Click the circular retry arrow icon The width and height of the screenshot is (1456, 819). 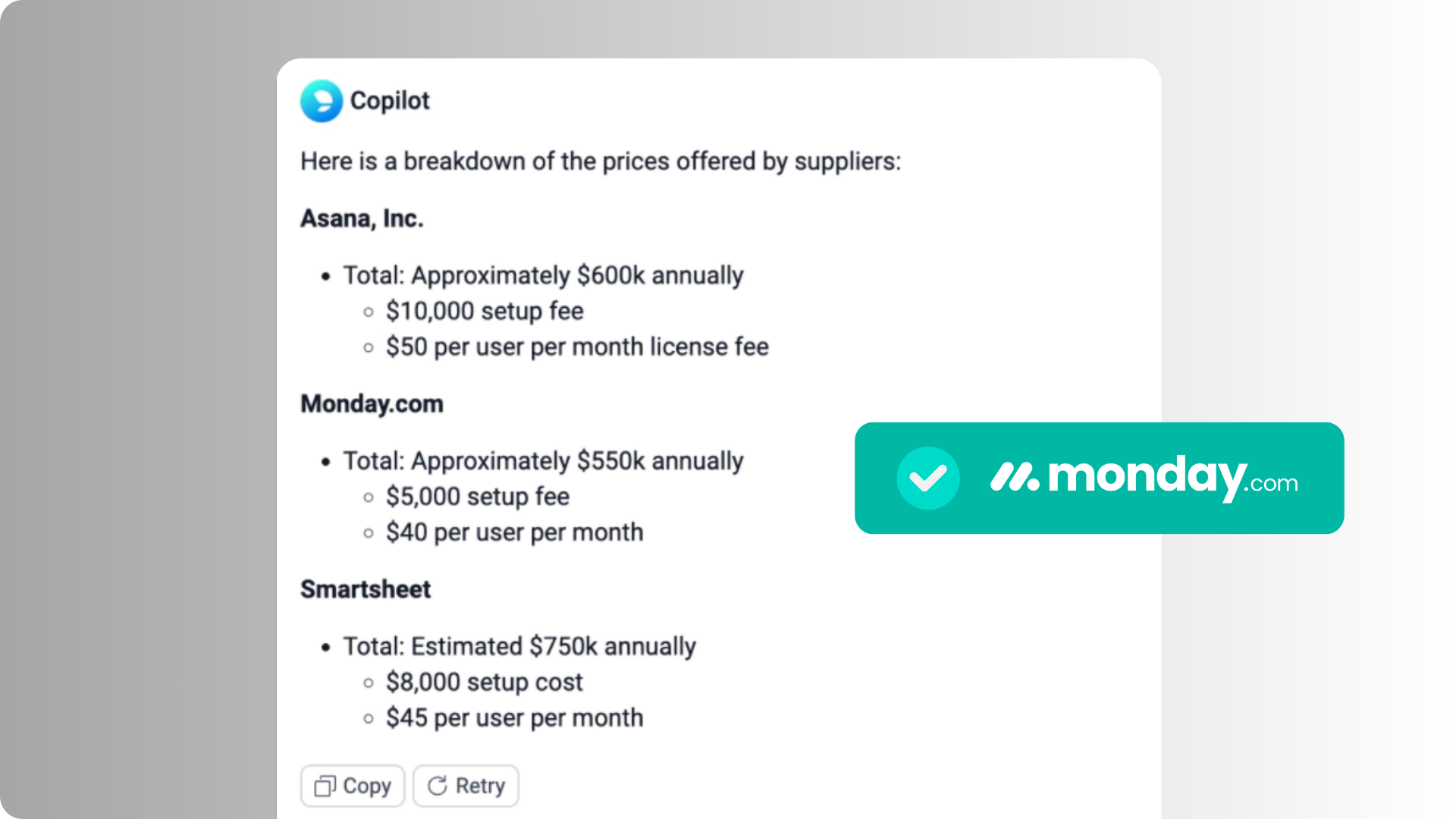click(x=438, y=786)
